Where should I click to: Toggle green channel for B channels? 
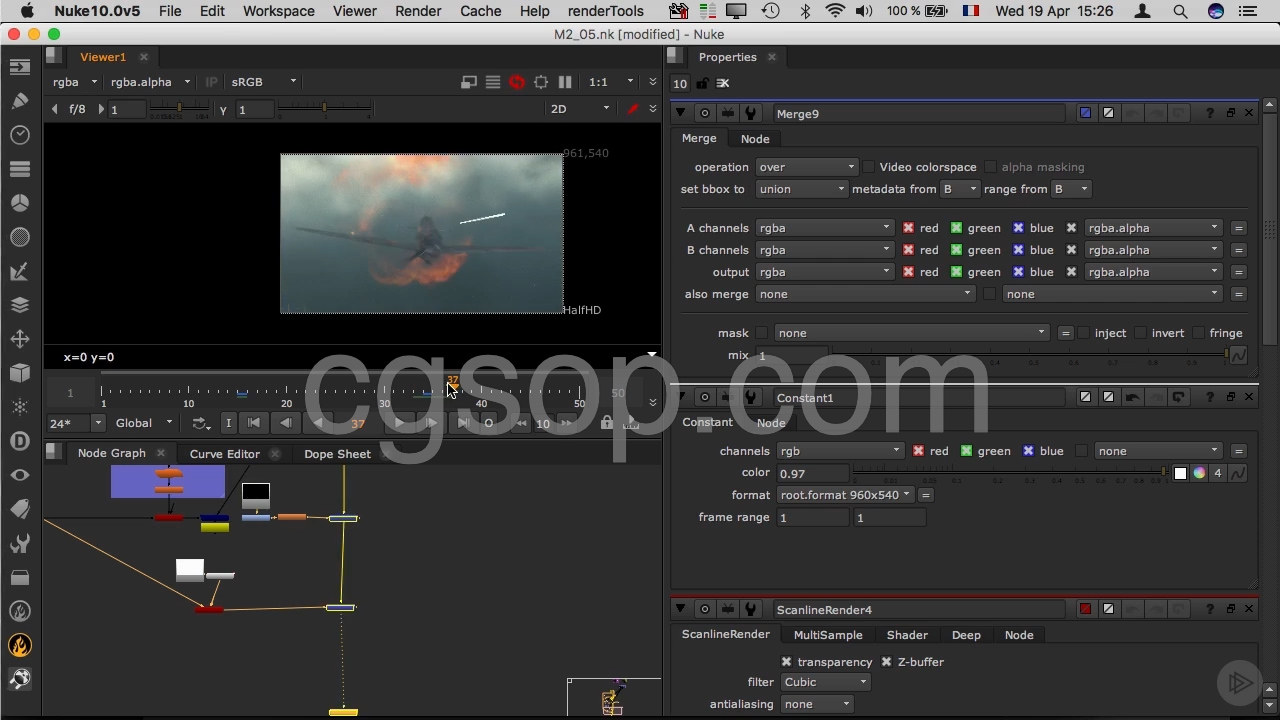pos(956,250)
